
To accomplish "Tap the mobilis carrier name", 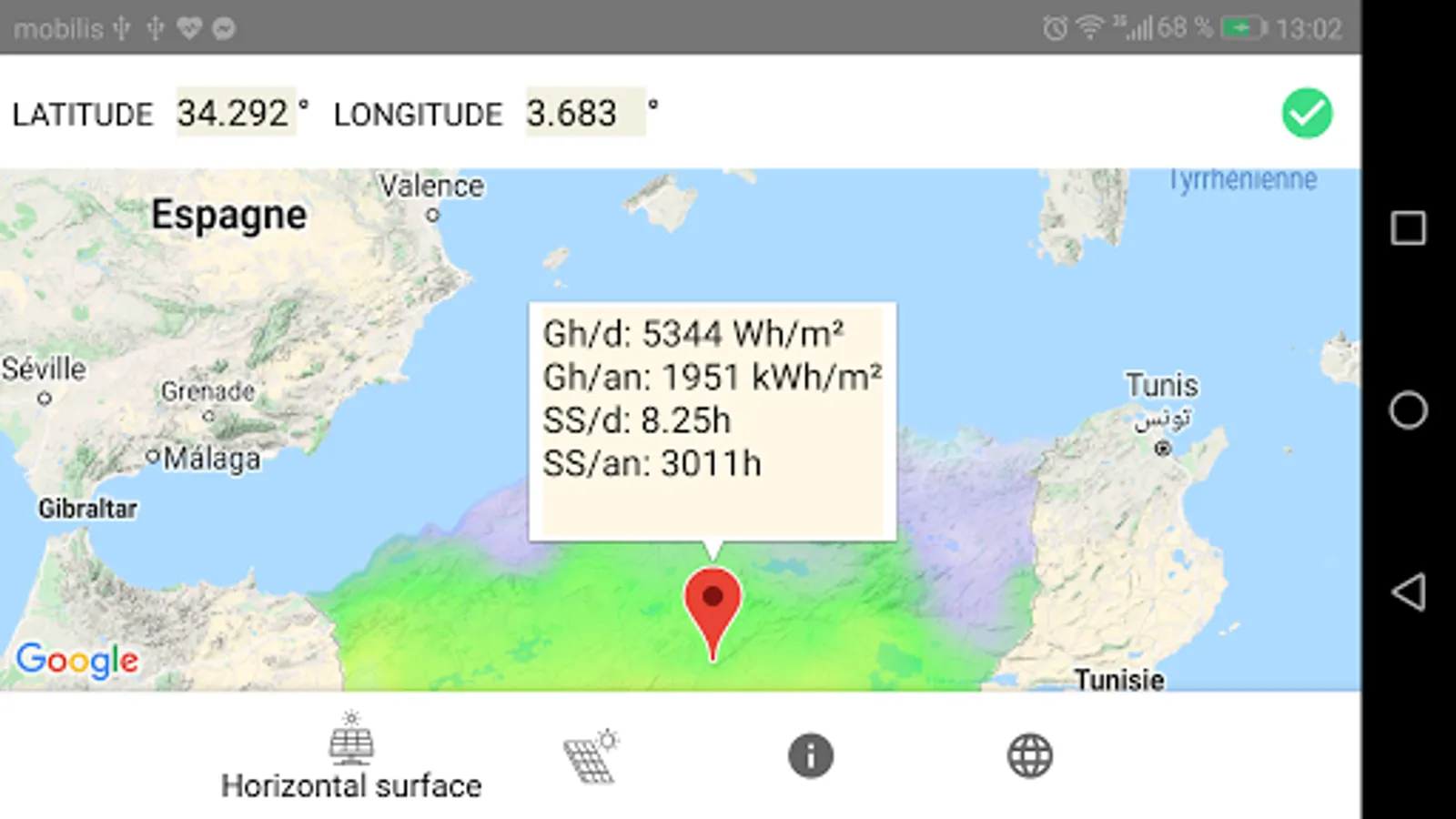I will point(58,29).
